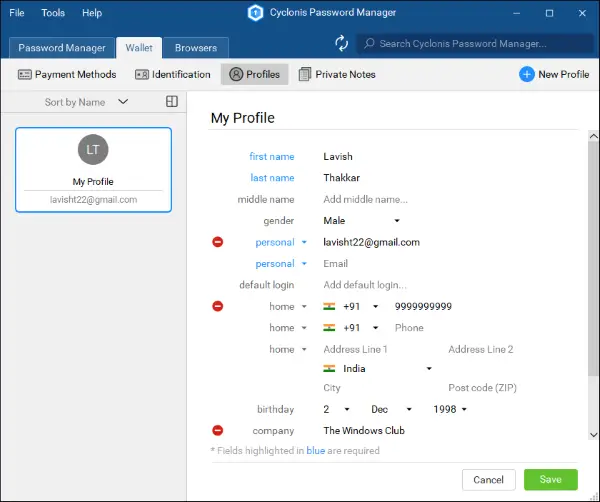The image size is (600, 502).
Task: Change home type of the address row
Action: (x=288, y=349)
